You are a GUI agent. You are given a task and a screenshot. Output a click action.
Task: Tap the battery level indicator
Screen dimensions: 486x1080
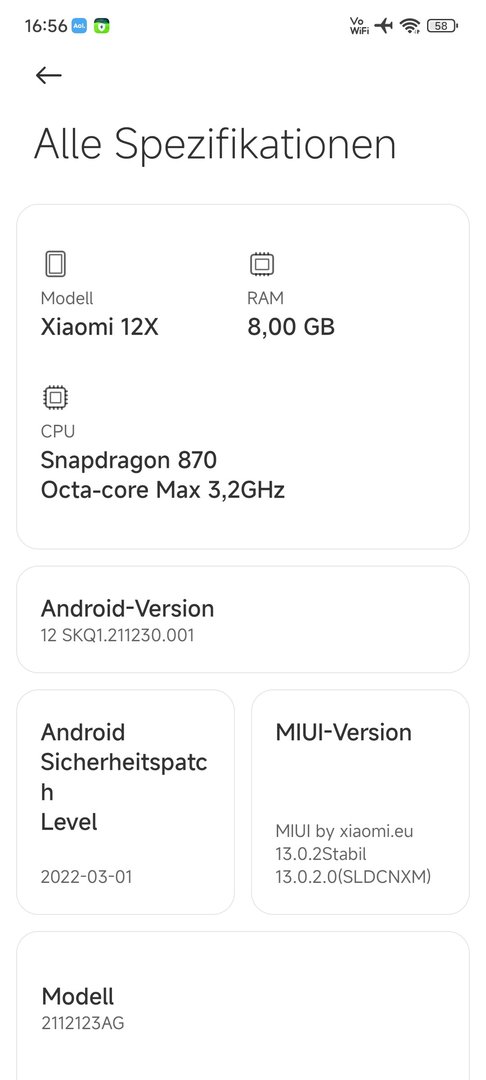click(442, 26)
